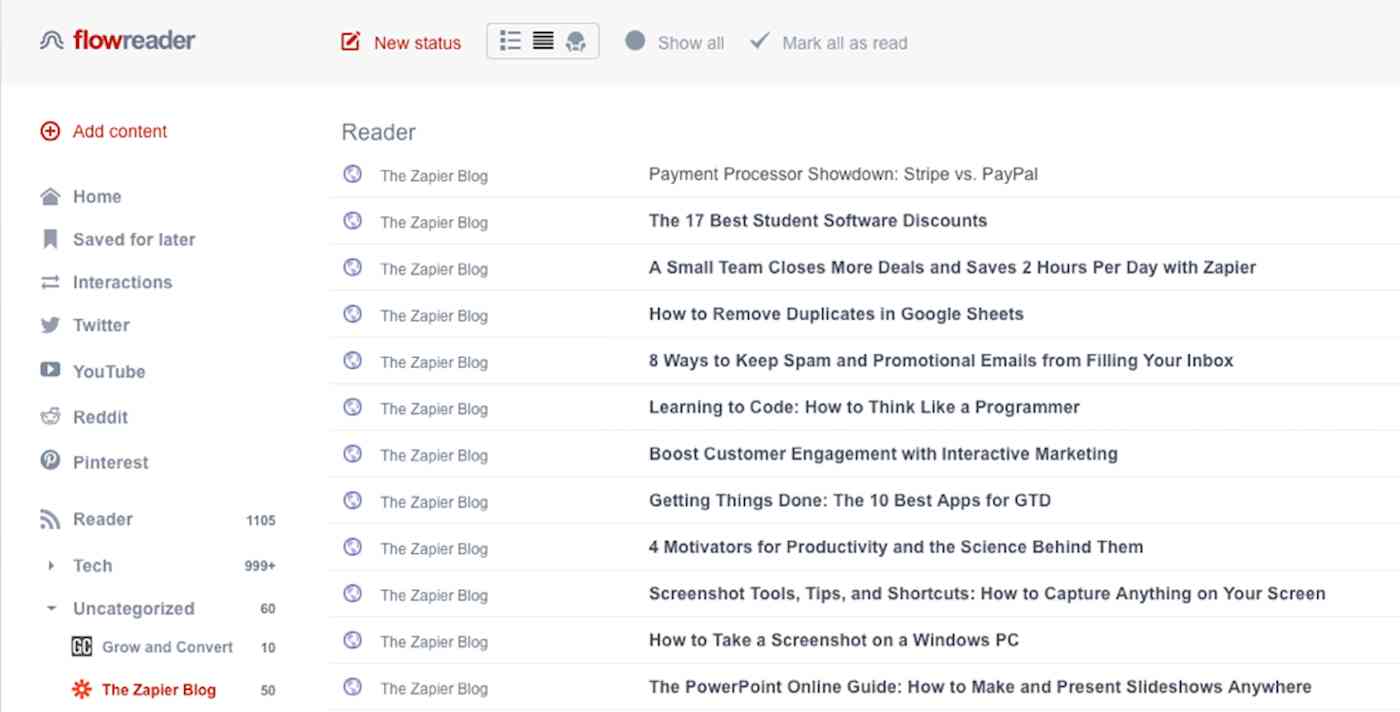
Task: Select the Uncategorized folder label
Action: [134, 609]
